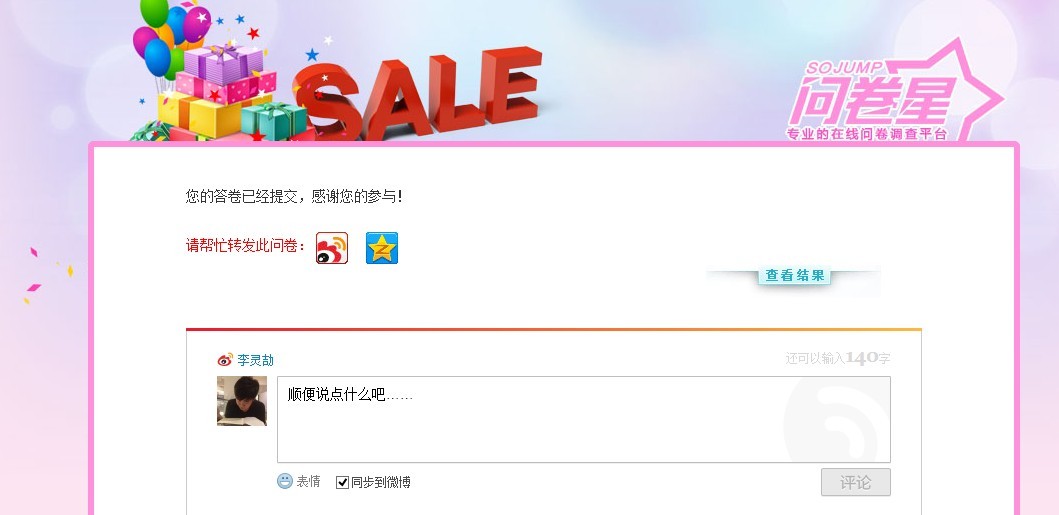The width and height of the screenshot is (1059, 515).
Task: Click the user avatar photo thumbnail
Action: pyautogui.click(x=242, y=401)
